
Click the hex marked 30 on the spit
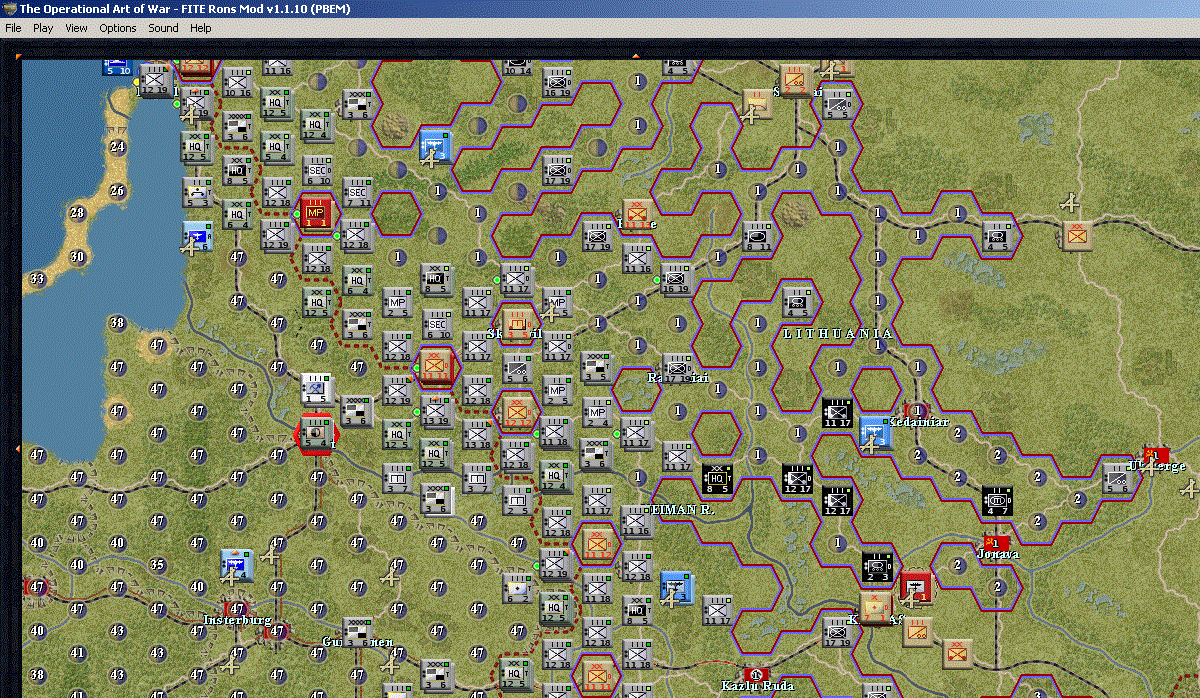pyautogui.click(x=77, y=257)
